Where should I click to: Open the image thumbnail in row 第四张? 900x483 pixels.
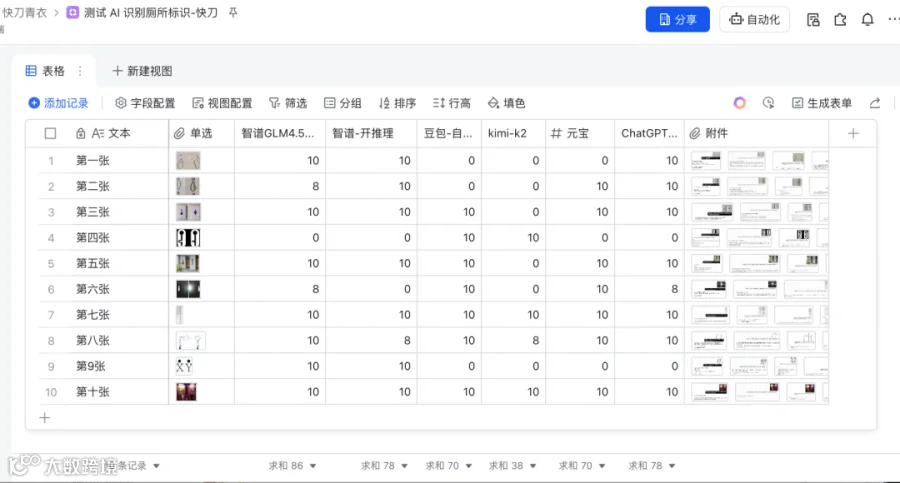pos(188,238)
